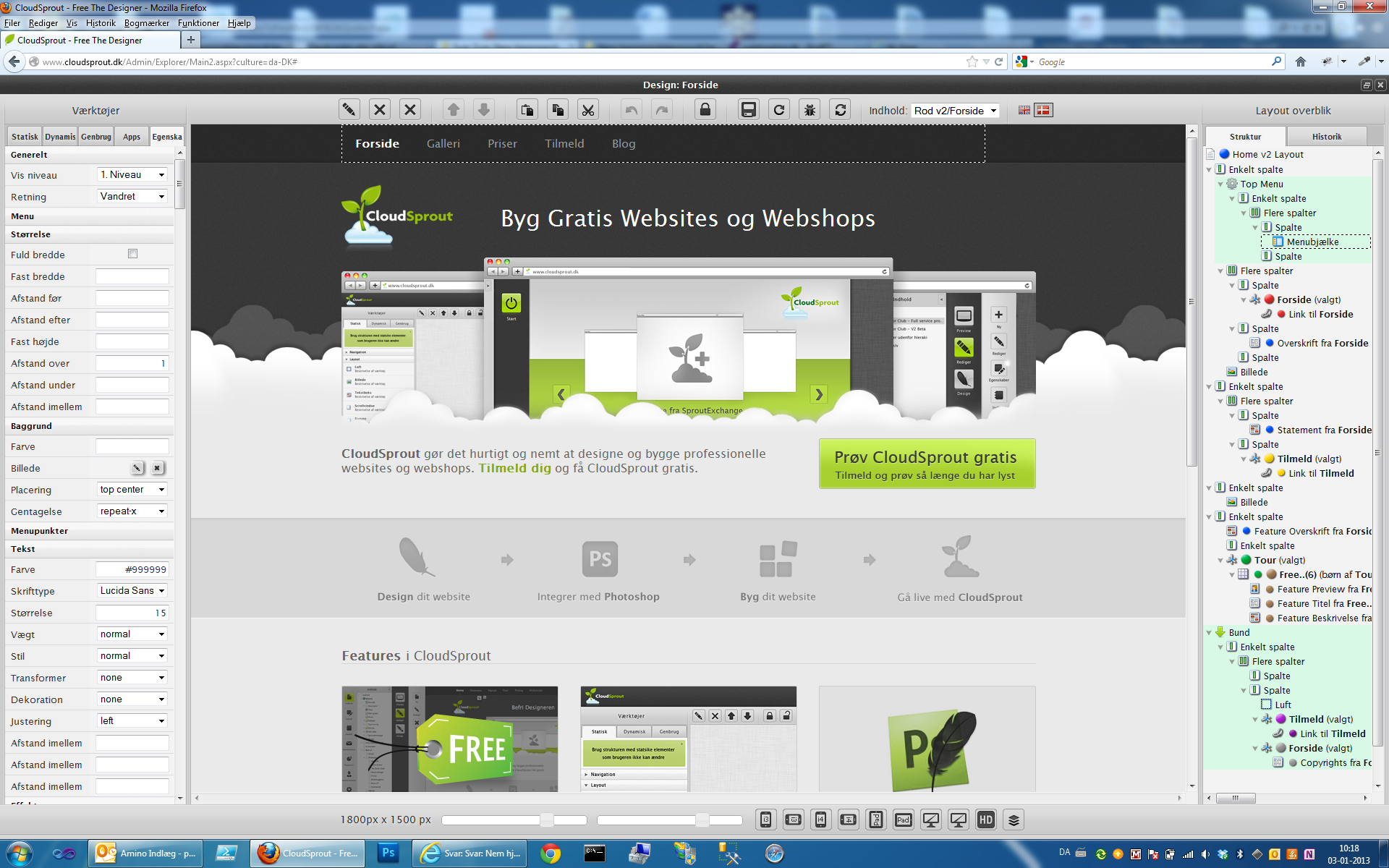Open the Skrifttype font dropdown

(132, 591)
